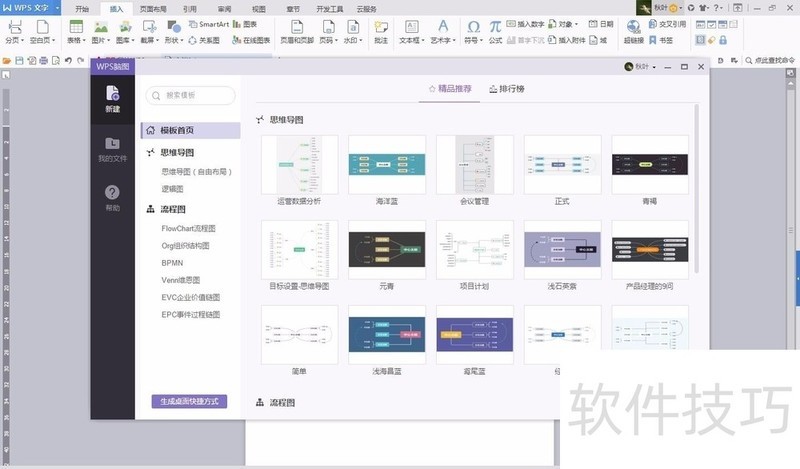Click the 点此查找命令 search box
The width and height of the screenshot is (800, 469).
click(769, 60)
